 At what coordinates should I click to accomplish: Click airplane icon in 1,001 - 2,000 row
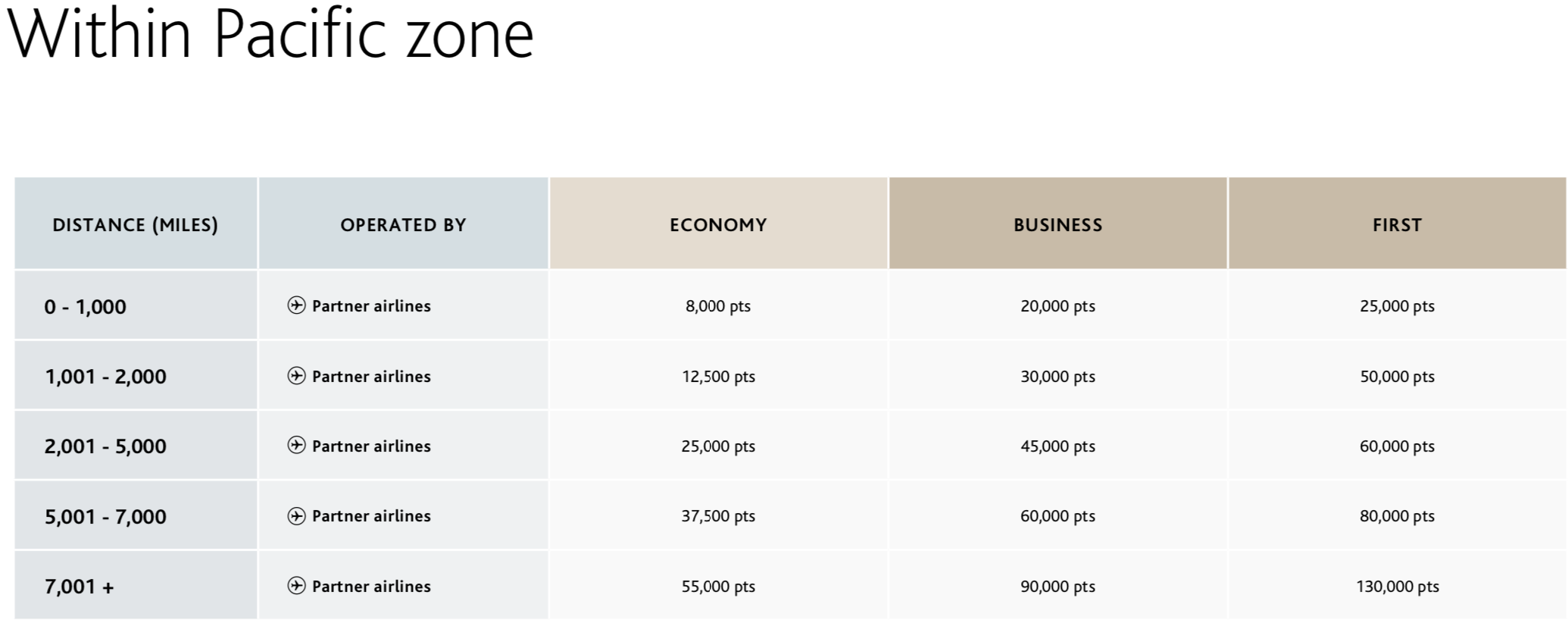pyautogui.click(x=296, y=376)
